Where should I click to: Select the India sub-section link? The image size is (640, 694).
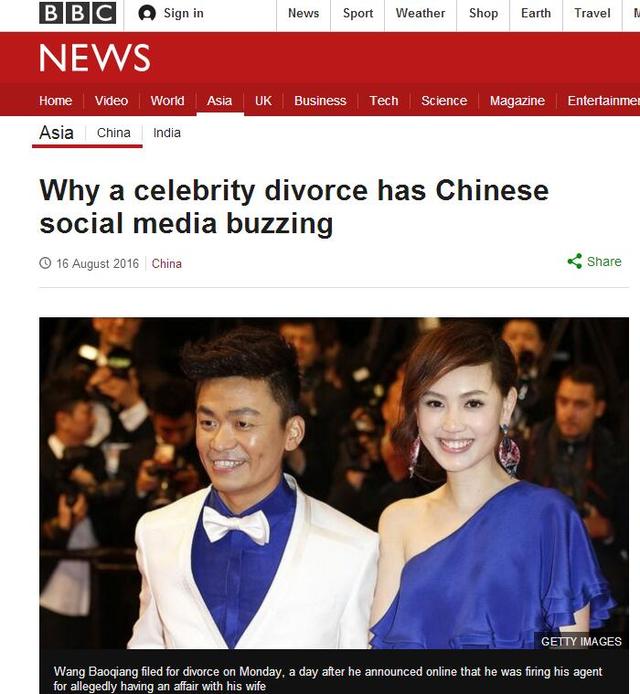point(167,133)
